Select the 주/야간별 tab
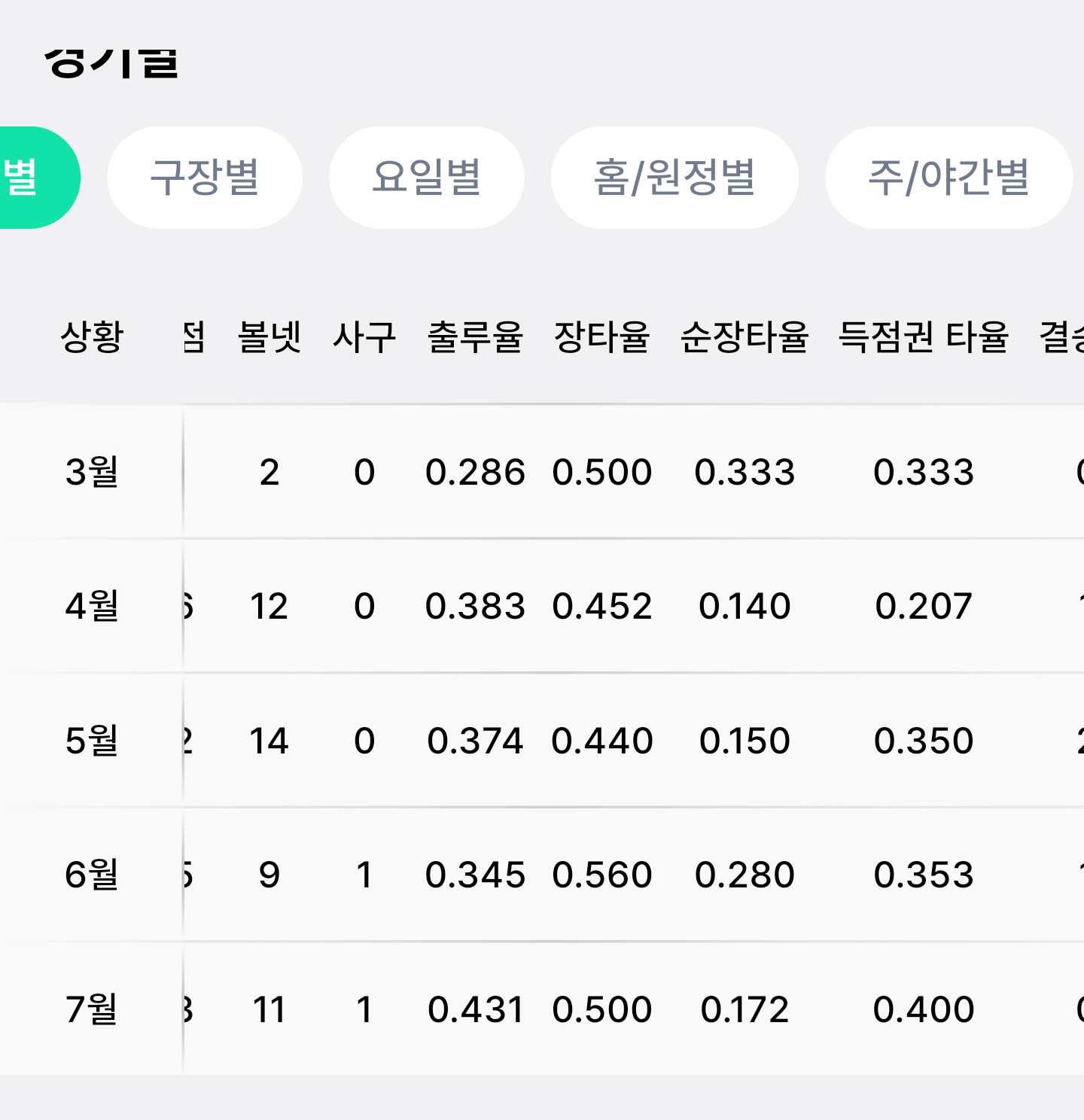 click(948, 178)
